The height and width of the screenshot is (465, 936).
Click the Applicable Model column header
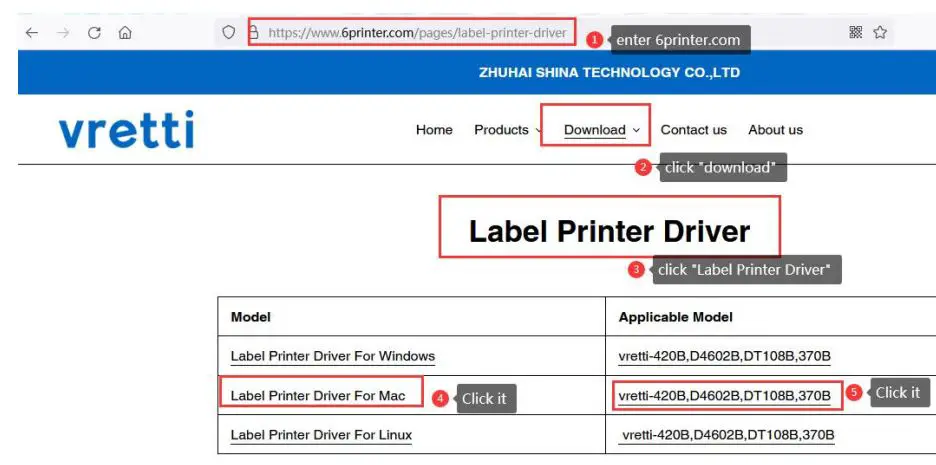pyautogui.click(x=676, y=317)
